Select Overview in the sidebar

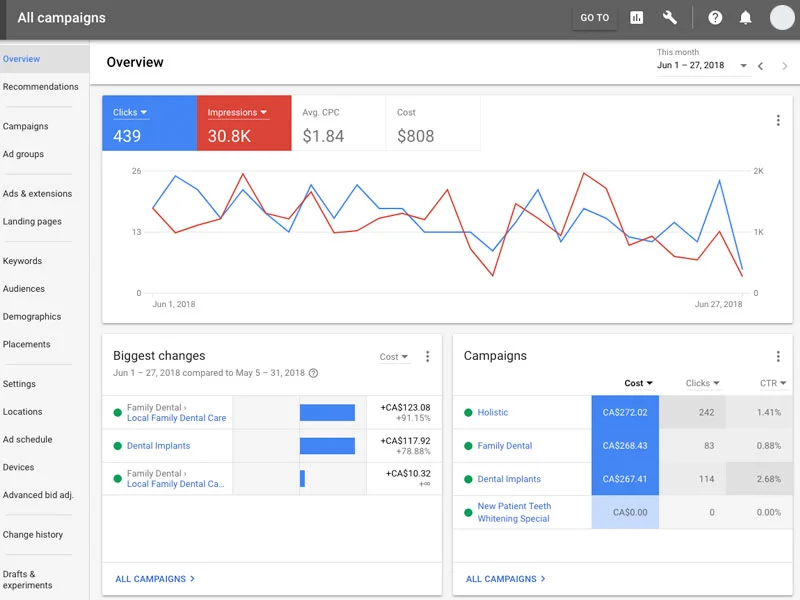point(44,59)
